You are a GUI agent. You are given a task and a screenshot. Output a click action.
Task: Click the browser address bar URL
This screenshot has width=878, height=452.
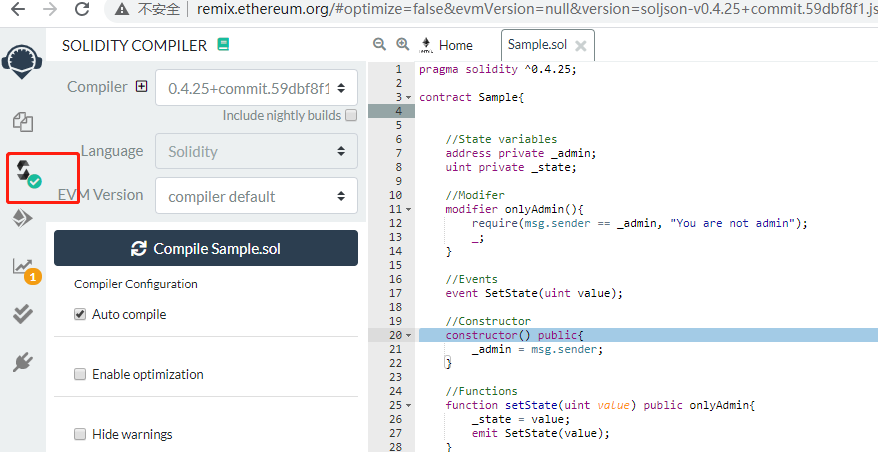(536, 9)
